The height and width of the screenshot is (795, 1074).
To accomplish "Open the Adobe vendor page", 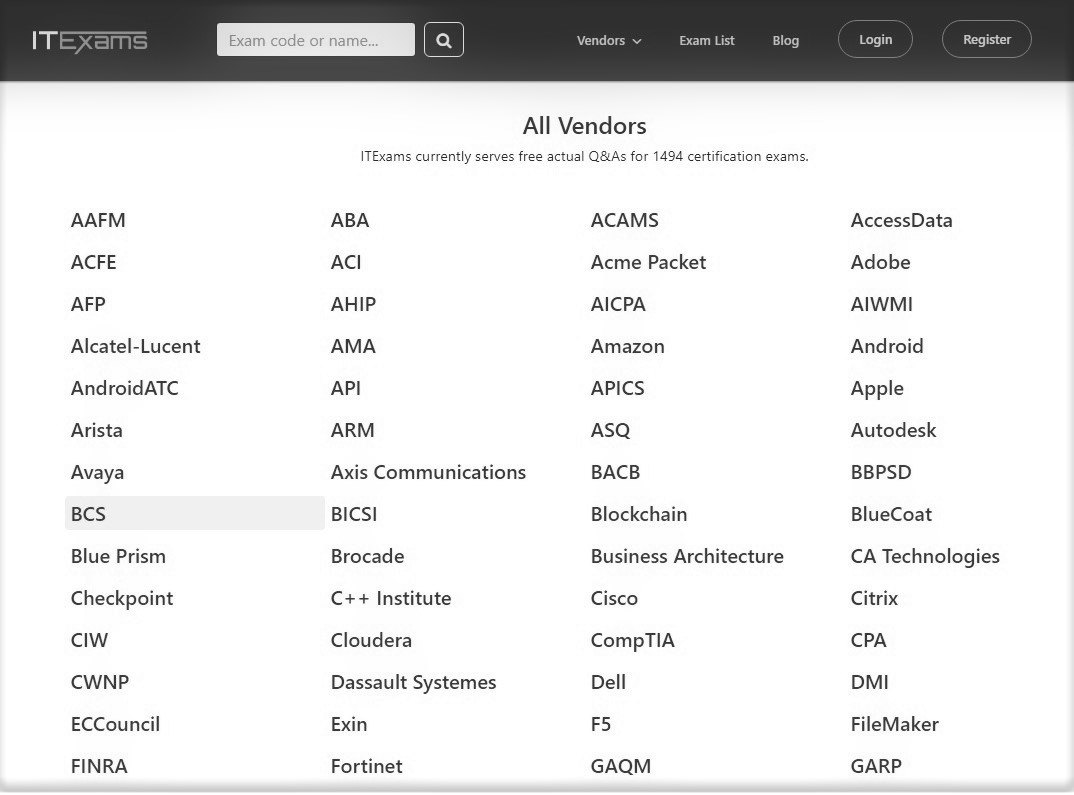I will tap(880, 262).
